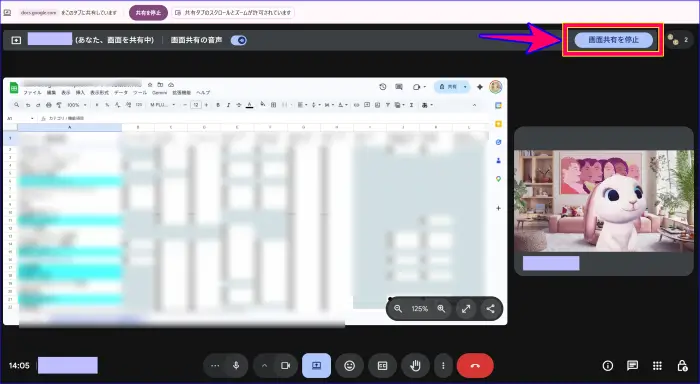Click the plus add-ons icon in side panel

click(498, 208)
